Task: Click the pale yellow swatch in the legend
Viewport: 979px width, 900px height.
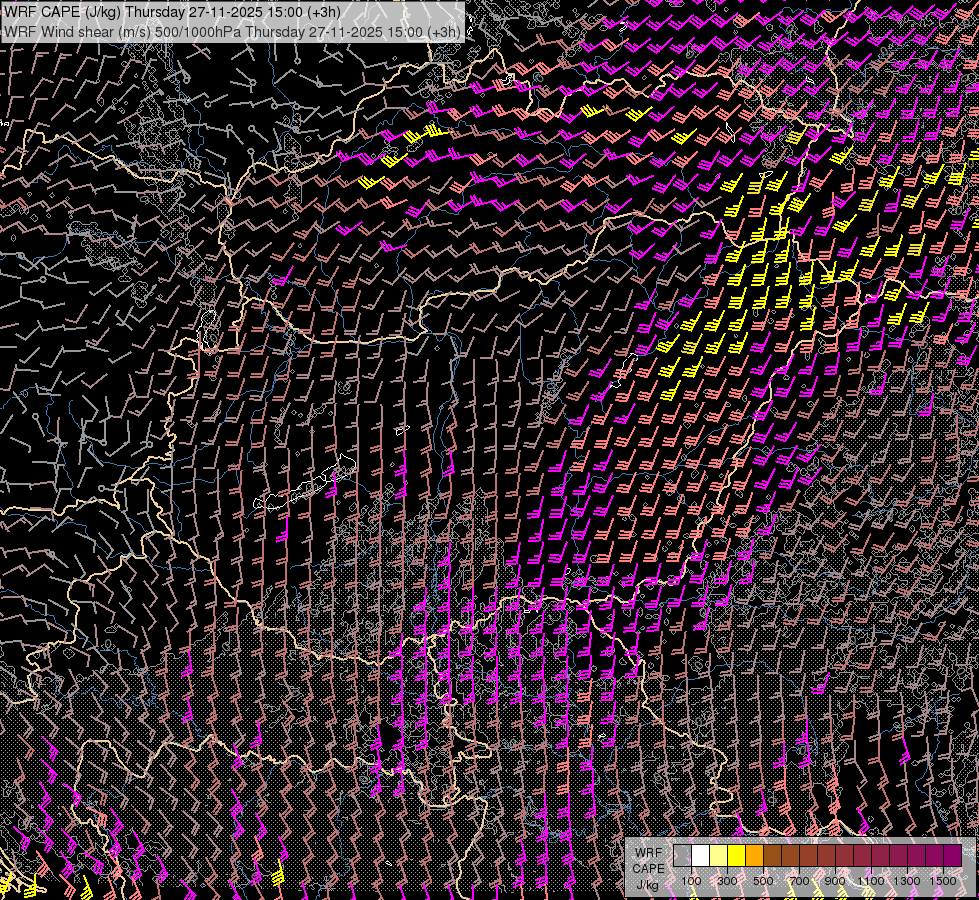Action: tap(718, 855)
